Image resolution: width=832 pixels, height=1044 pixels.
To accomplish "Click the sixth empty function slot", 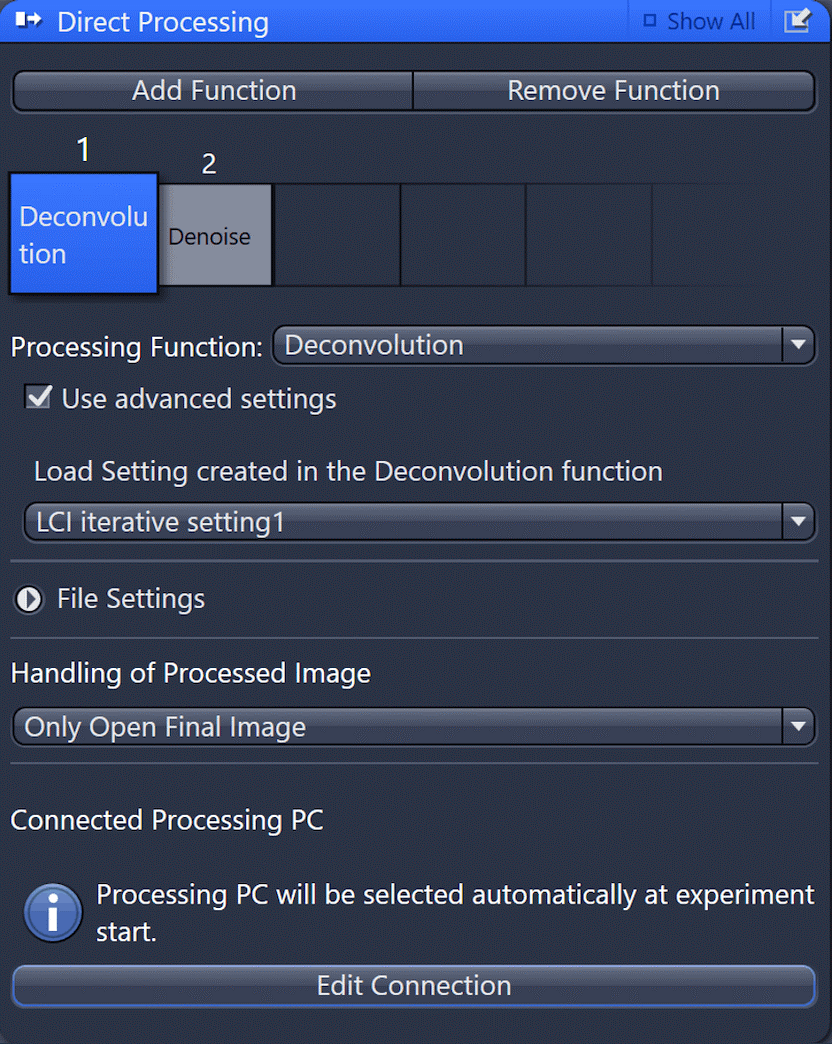I will pyautogui.click(x=714, y=235).
